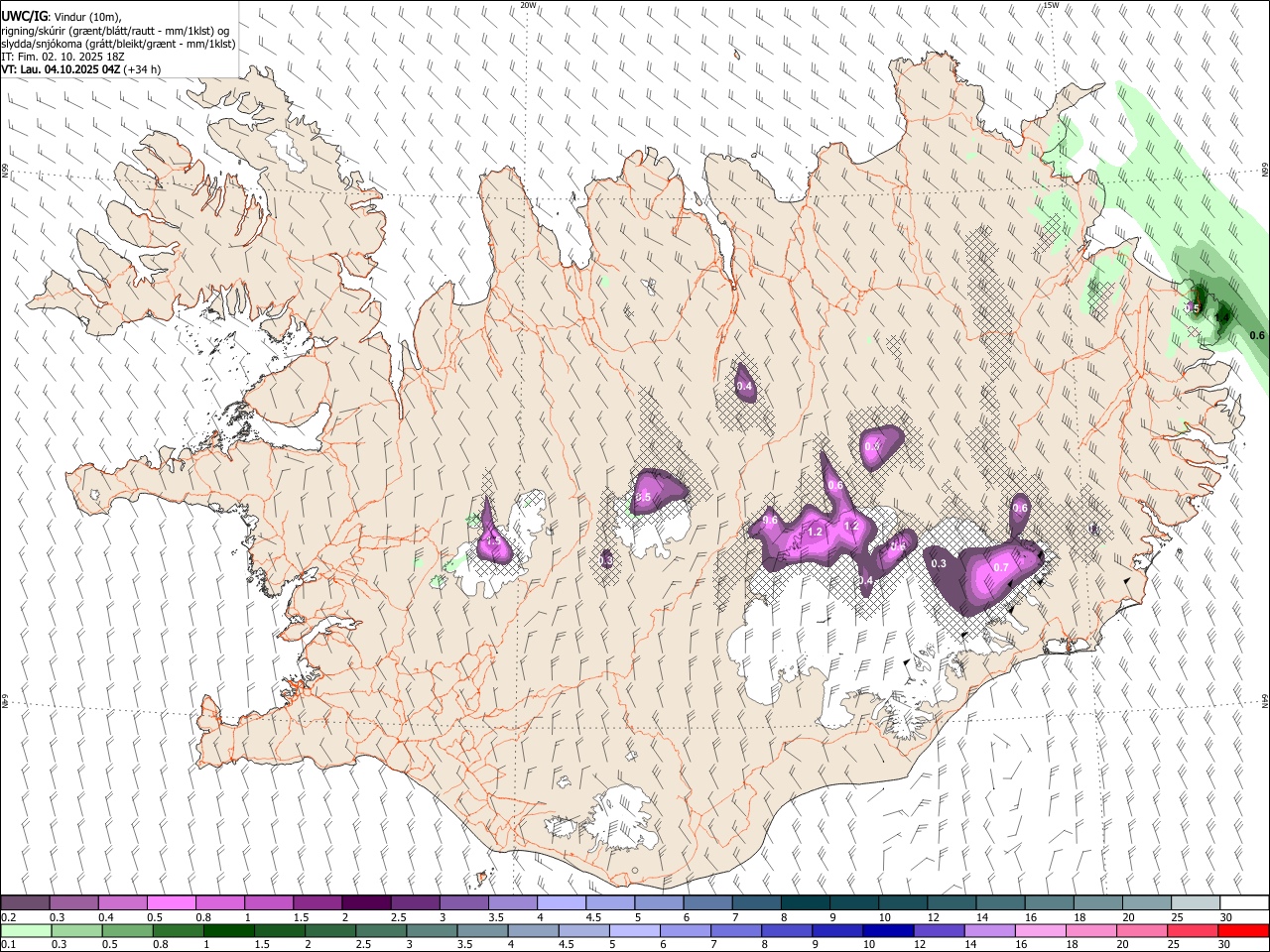Select the "0.7" snowfall value on the map
The image size is (1270, 952).
pyautogui.click(x=1000, y=568)
